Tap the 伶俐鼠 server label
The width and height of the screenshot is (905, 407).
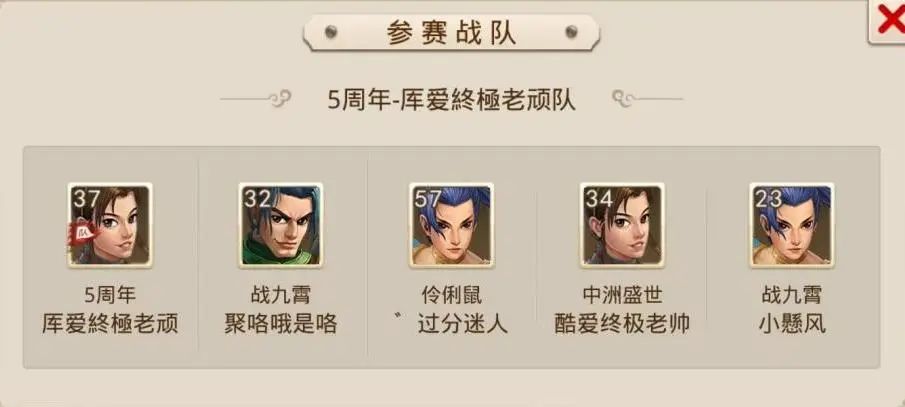point(451,295)
